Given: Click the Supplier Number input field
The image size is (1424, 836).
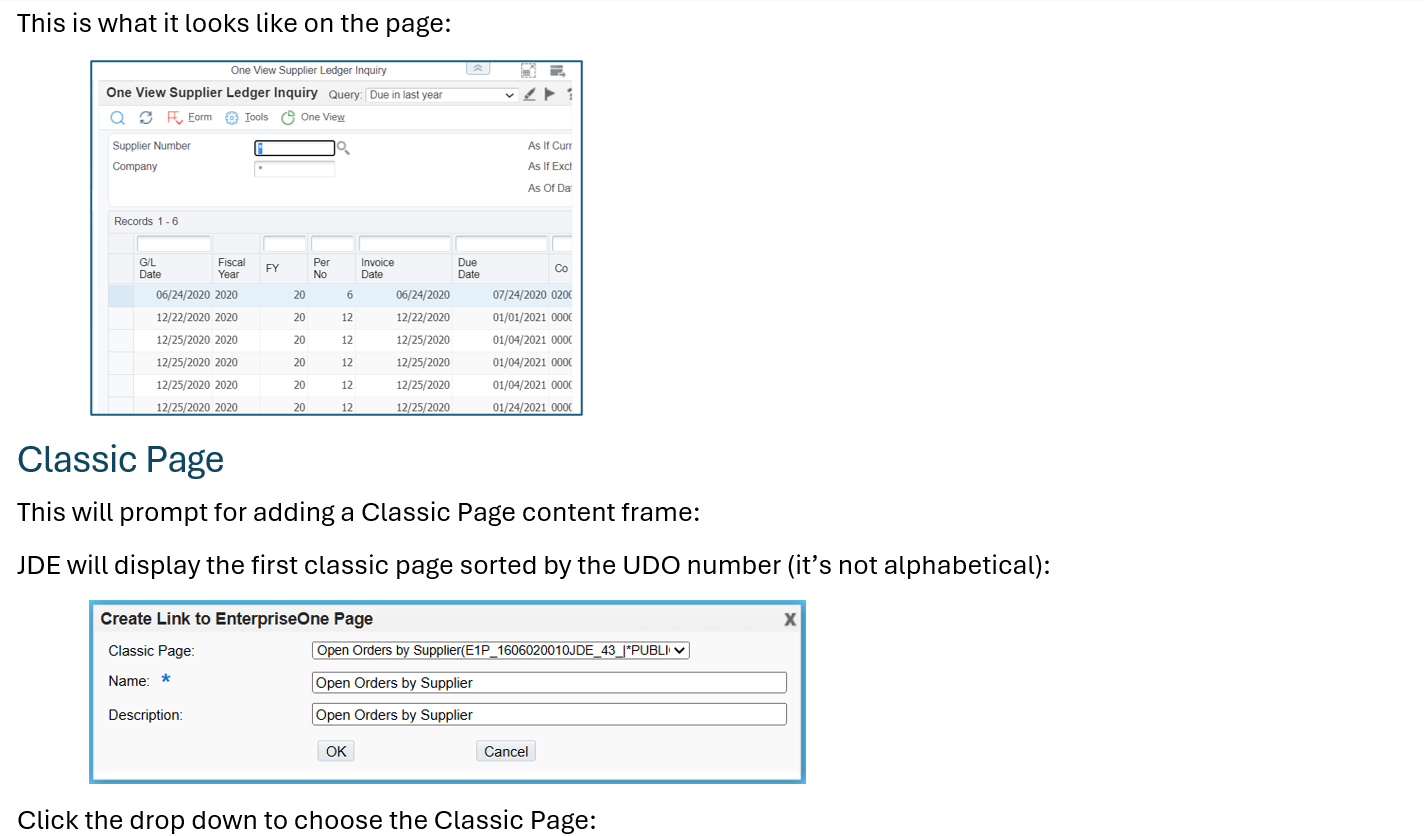Looking at the screenshot, I should pos(295,148).
